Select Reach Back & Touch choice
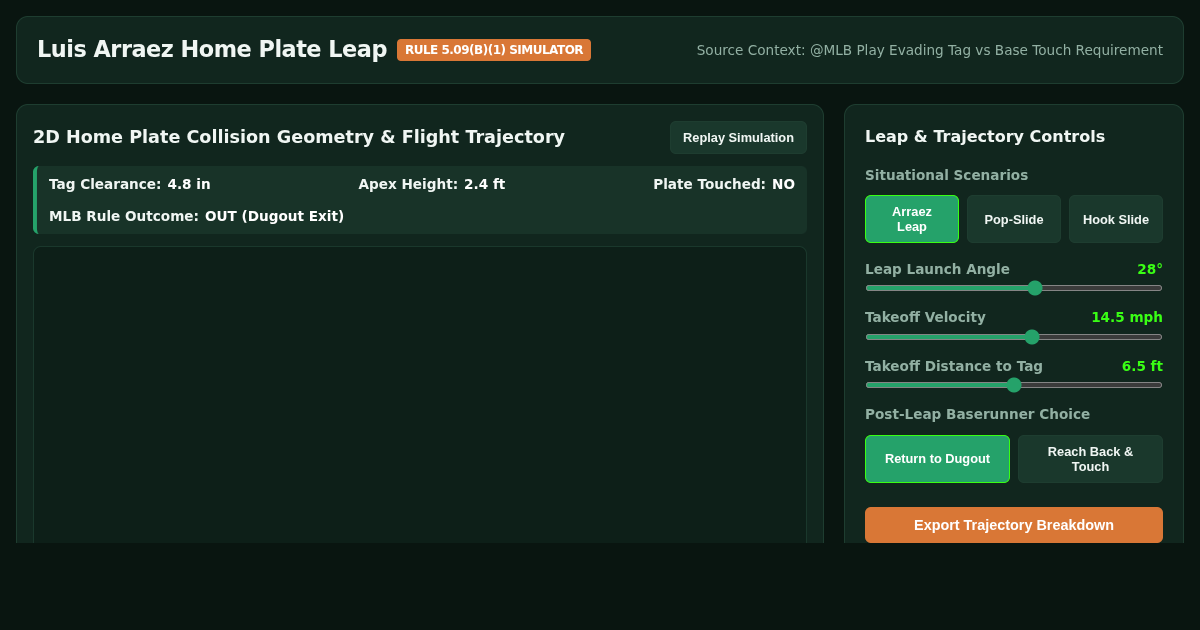 pyautogui.click(x=1090, y=459)
